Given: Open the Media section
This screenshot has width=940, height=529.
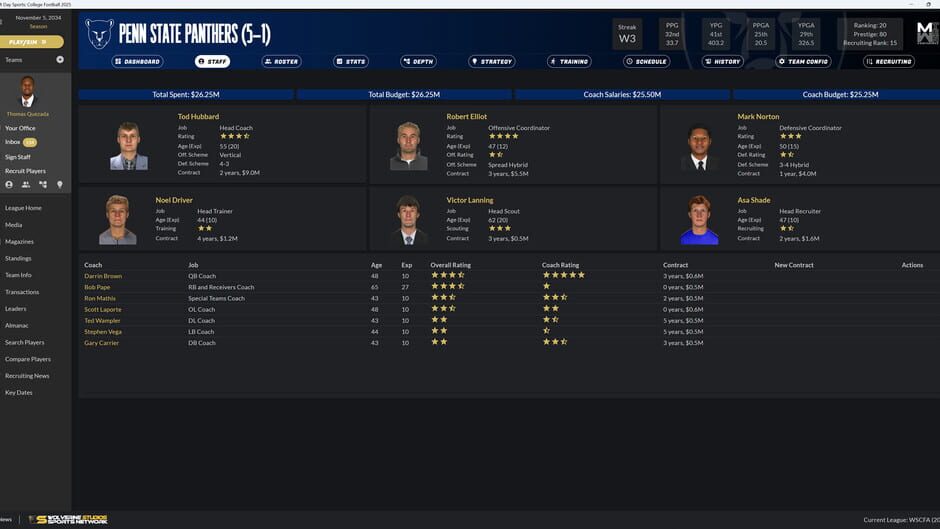Looking at the screenshot, I should (14, 225).
